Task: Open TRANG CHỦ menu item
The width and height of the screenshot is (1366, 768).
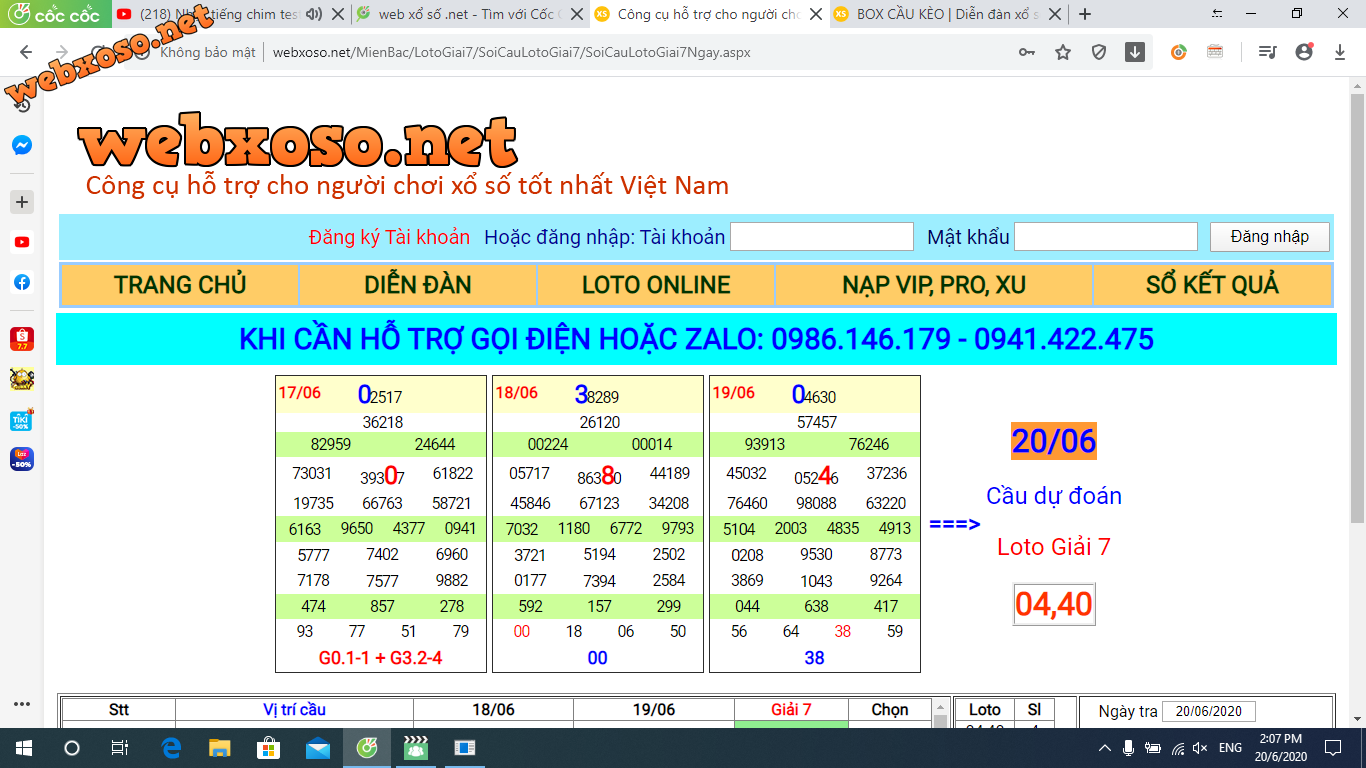Action: point(180,285)
